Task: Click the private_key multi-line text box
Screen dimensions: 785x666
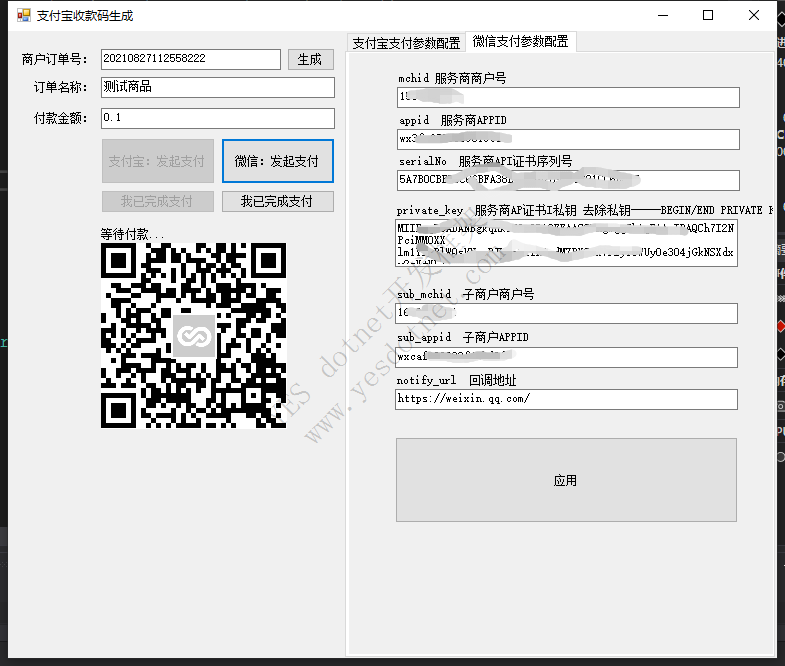Action: [566, 242]
